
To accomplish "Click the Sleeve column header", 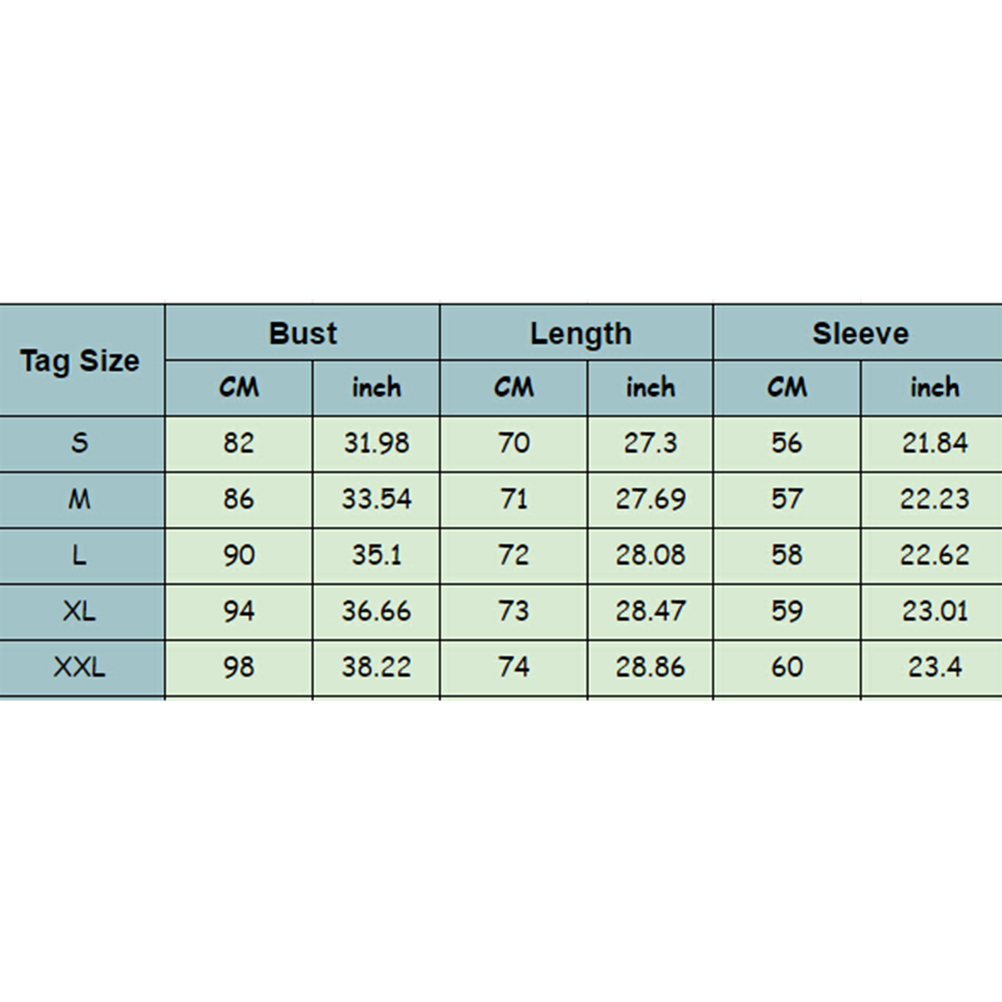I will pos(860,333).
